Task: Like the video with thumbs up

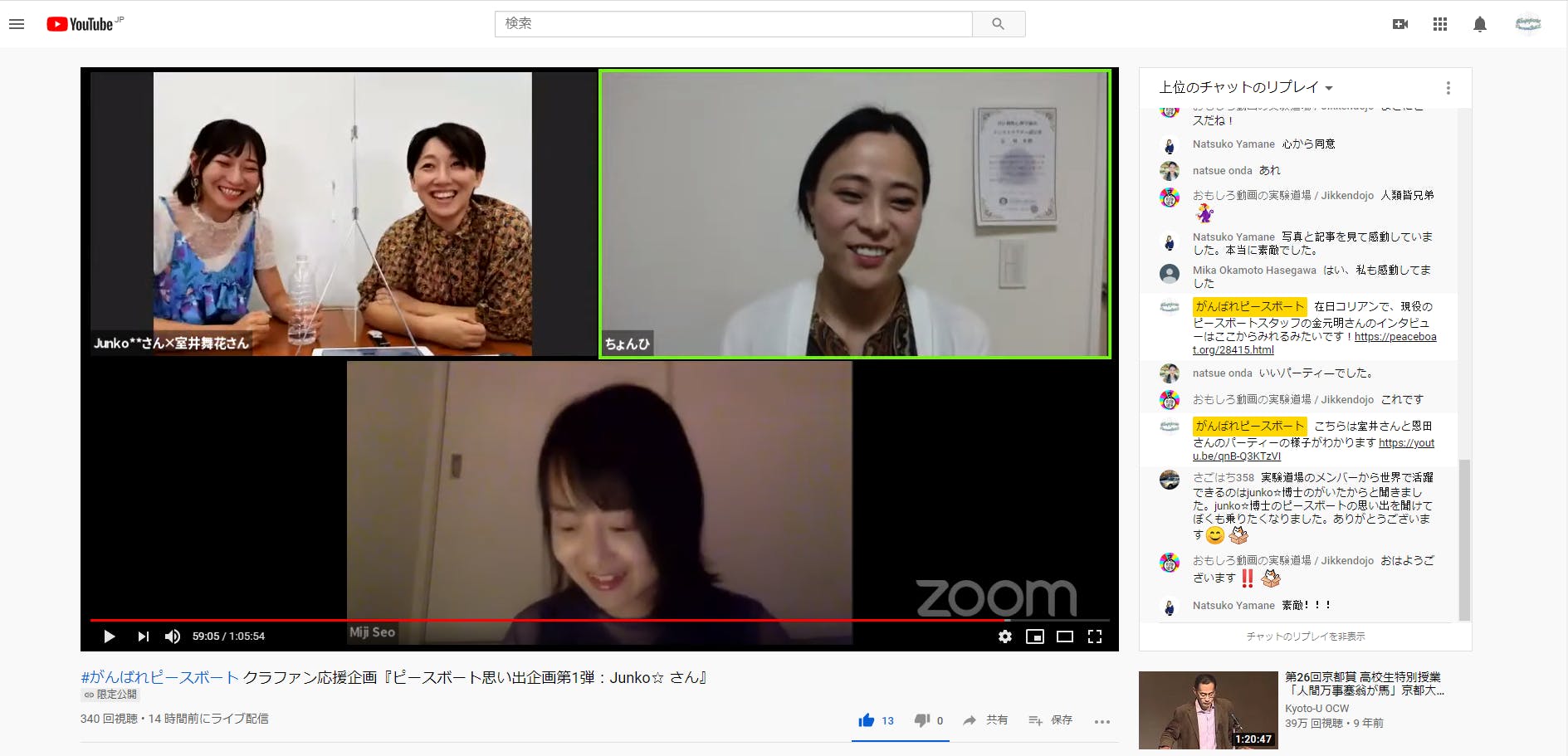Action: pyautogui.click(x=867, y=720)
